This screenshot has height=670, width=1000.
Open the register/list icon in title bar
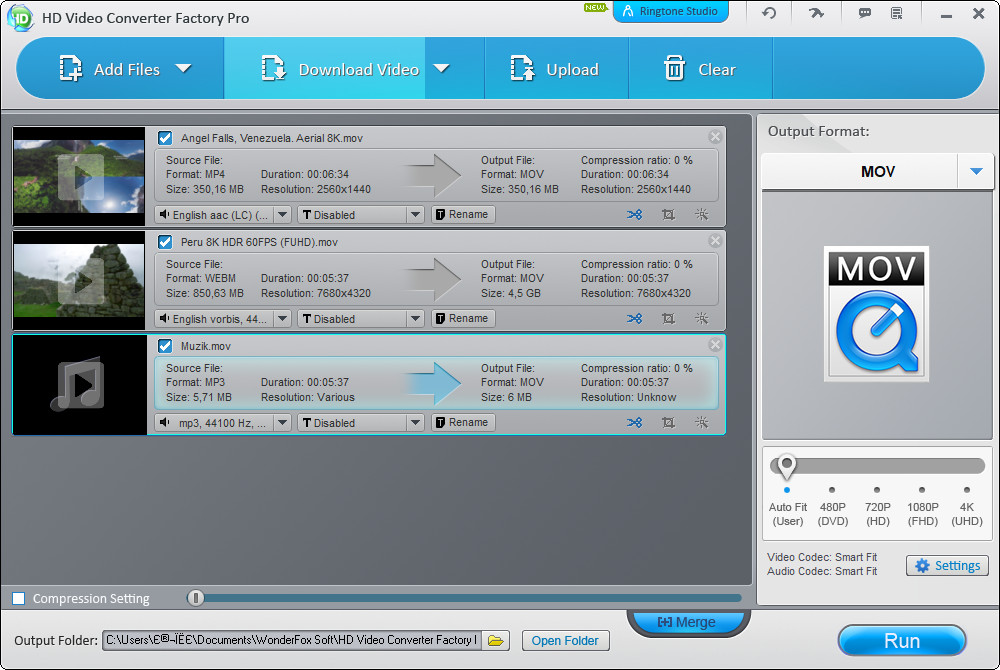coord(897,13)
